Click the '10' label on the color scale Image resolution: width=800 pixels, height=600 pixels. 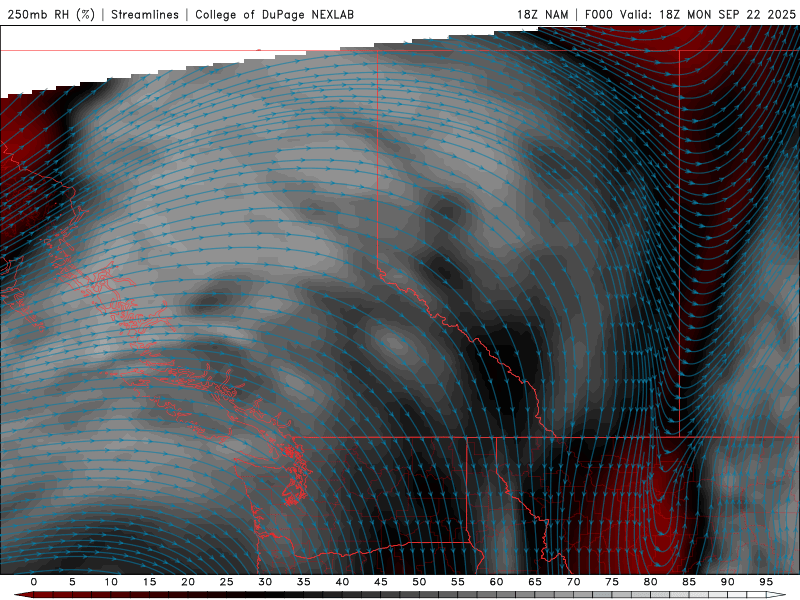(111, 582)
